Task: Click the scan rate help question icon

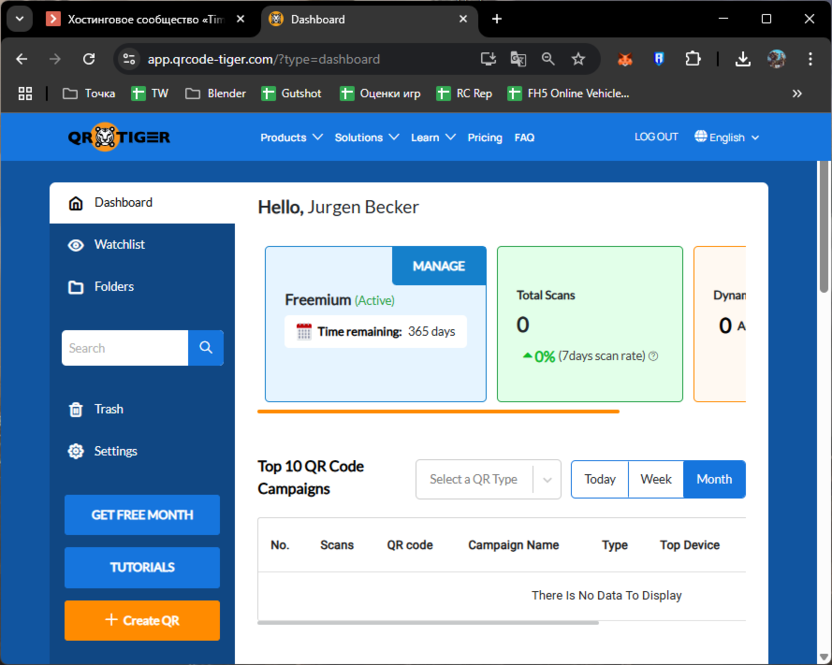Action: point(654,356)
